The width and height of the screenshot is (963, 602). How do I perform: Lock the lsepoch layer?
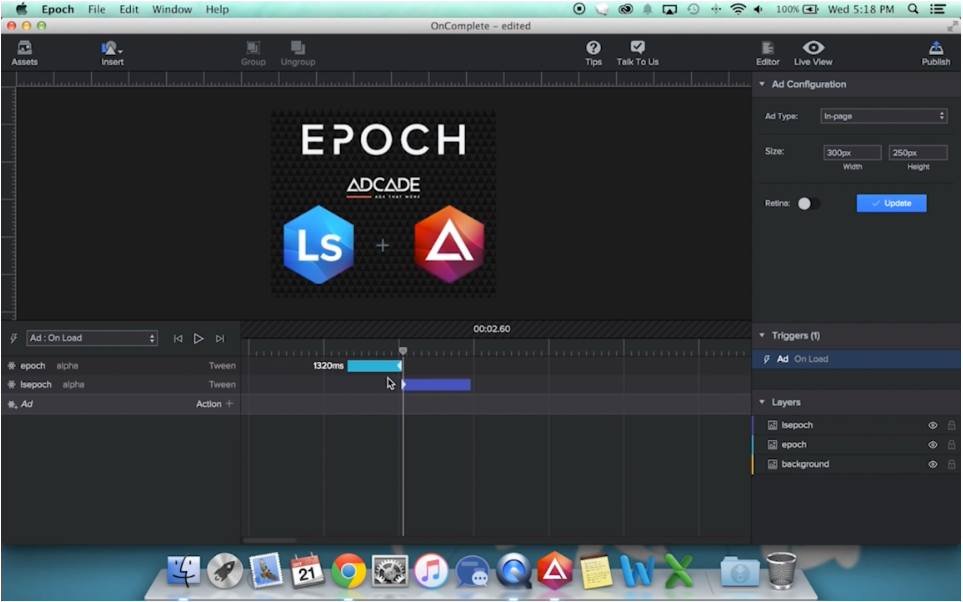point(951,425)
